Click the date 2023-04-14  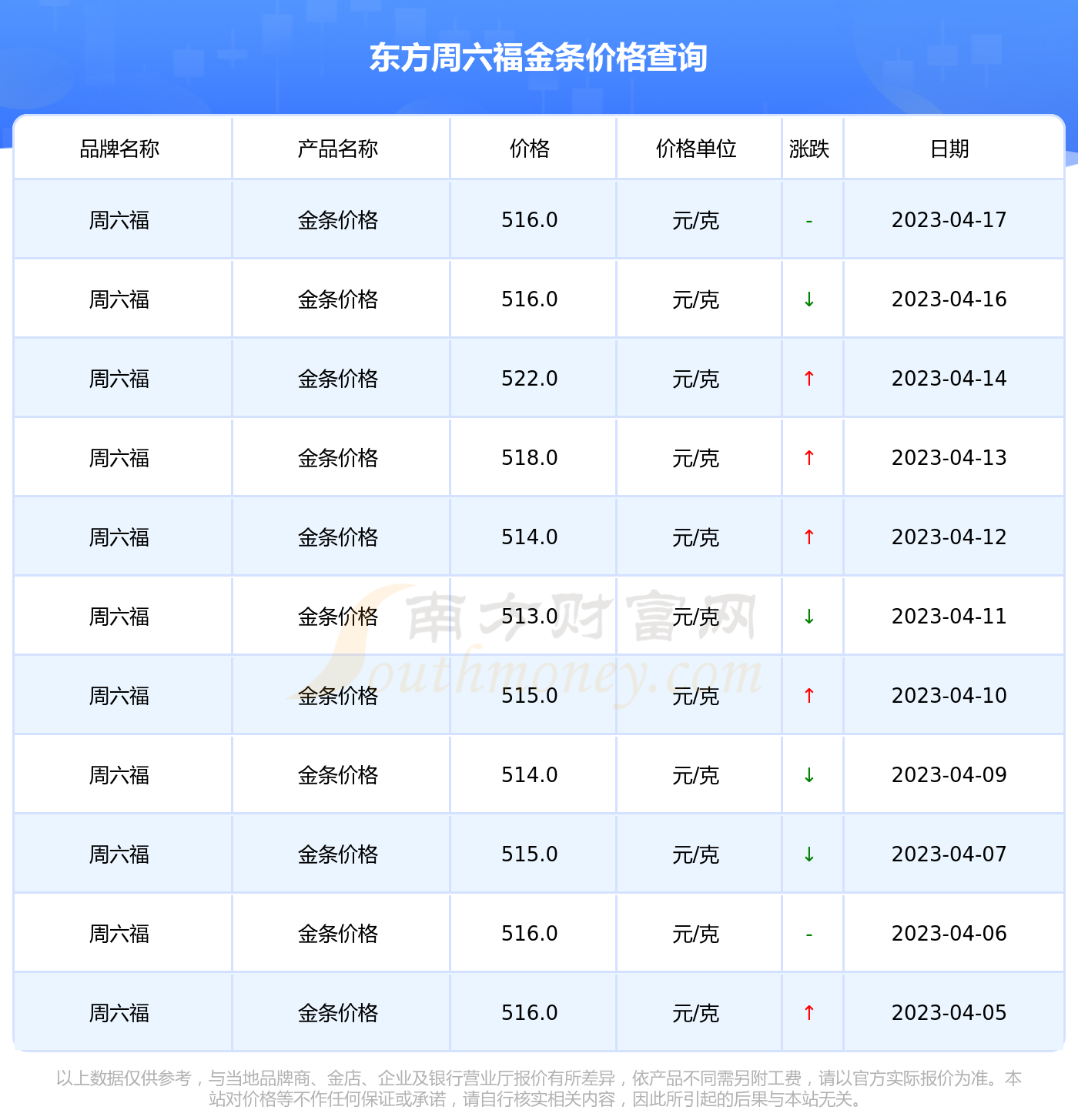(949, 379)
